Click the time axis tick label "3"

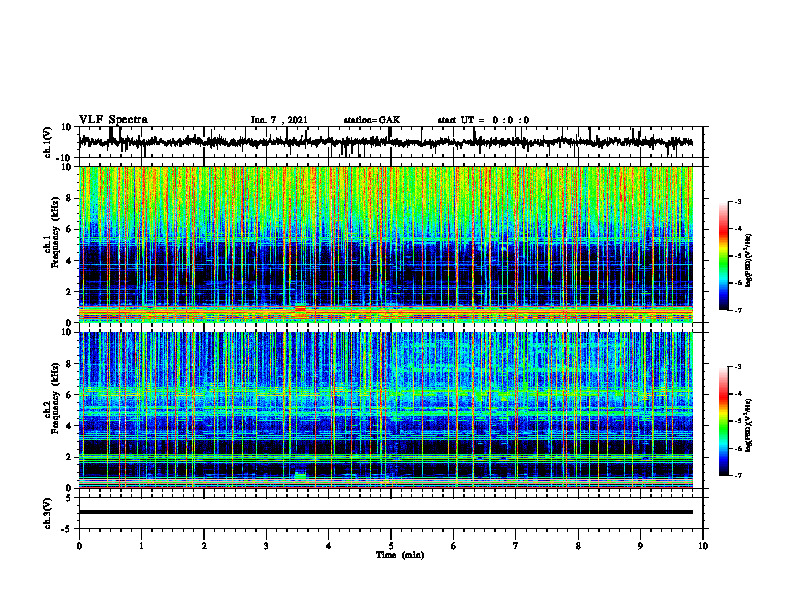click(x=266, y=546)
